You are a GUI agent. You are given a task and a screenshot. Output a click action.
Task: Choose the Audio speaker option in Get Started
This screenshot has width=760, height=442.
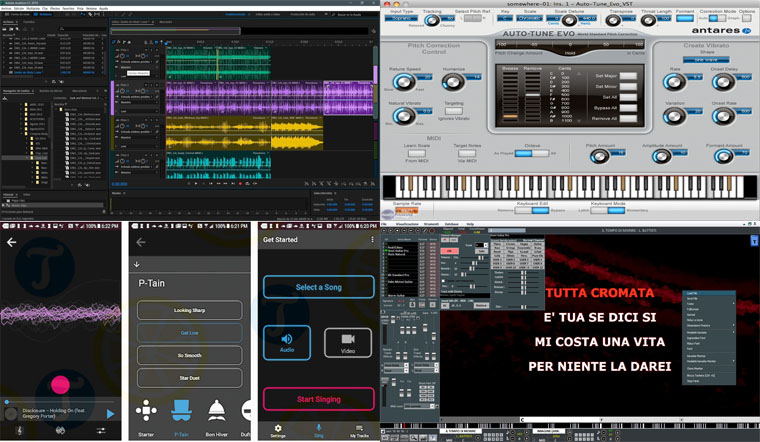(287, 343)
